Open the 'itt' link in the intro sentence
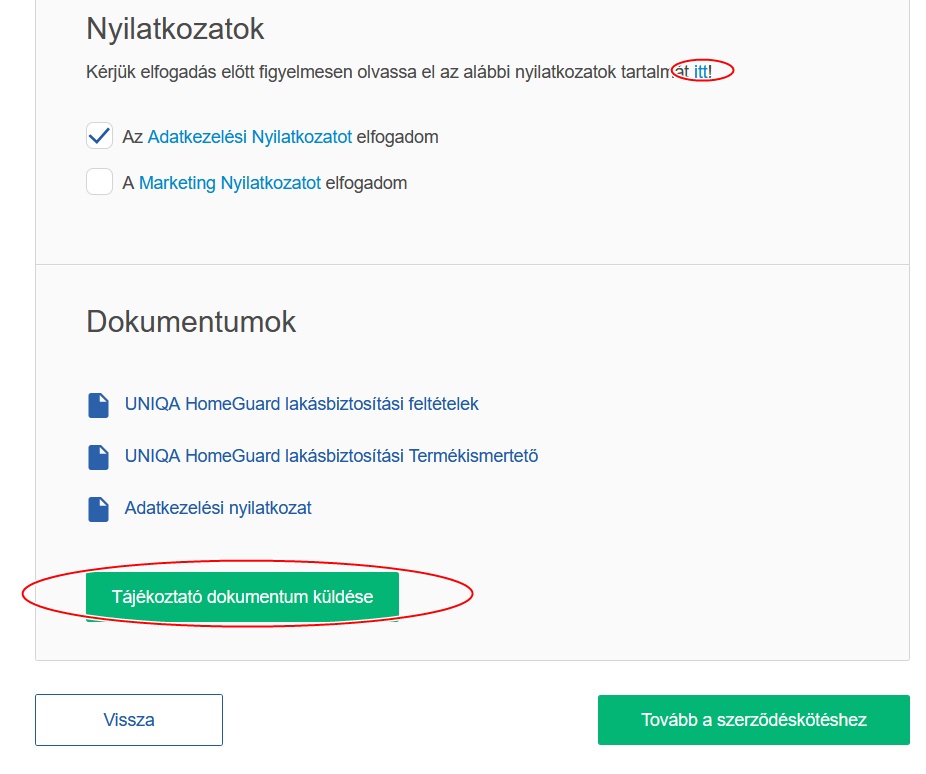The width and height of the screenshot is (926, 774). 701,71
